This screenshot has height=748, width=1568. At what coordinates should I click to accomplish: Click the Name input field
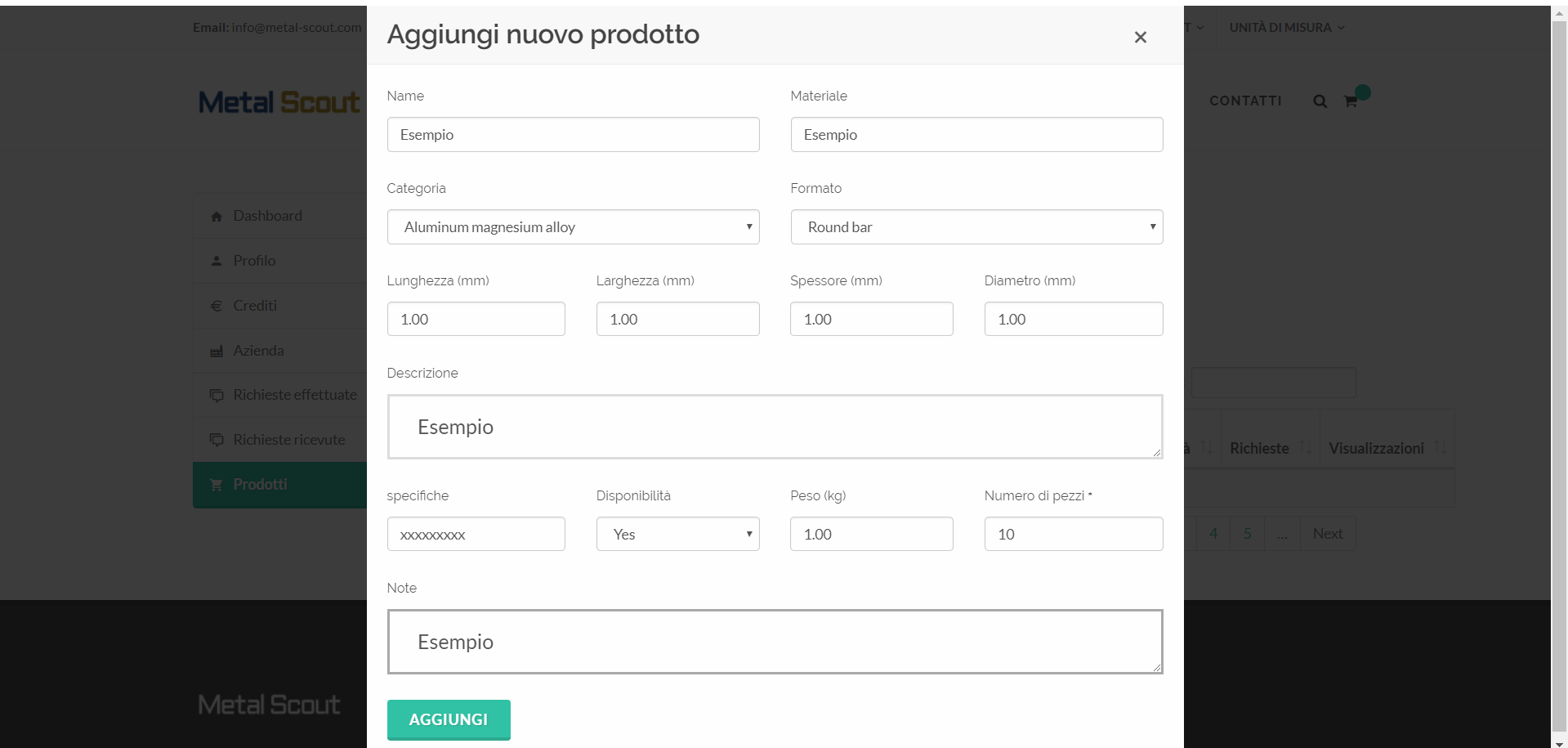click(x=573, y=134)
